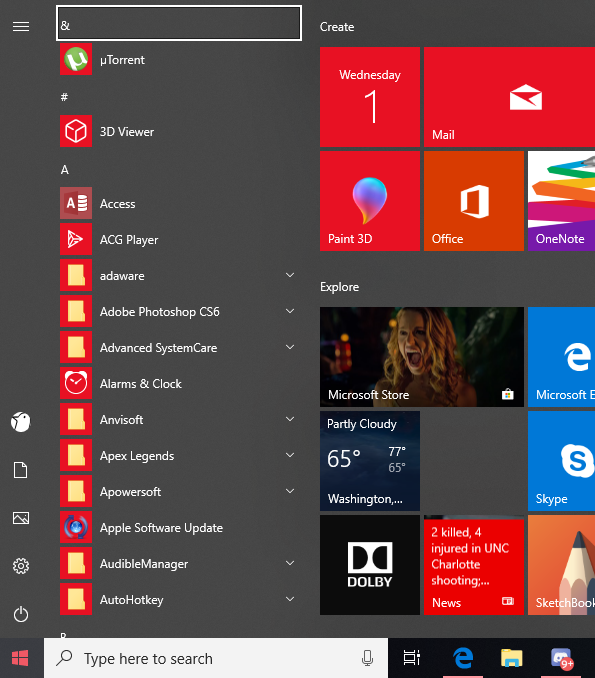Open the Microsoft Store tile
The height and width of the screenshot is (678, 595).
[422, 357]
